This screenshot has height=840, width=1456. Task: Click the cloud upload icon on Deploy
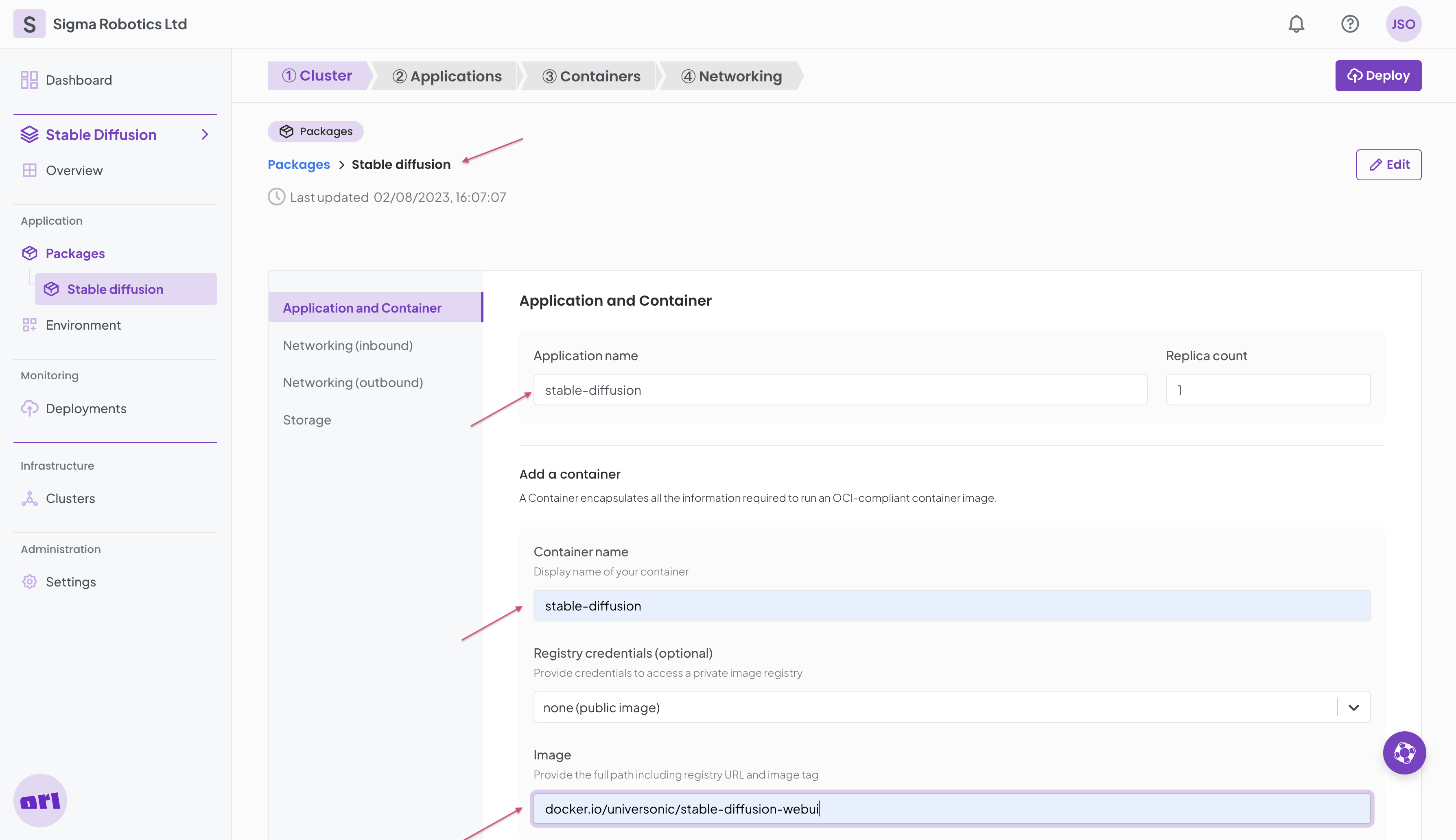(1355, 76)
